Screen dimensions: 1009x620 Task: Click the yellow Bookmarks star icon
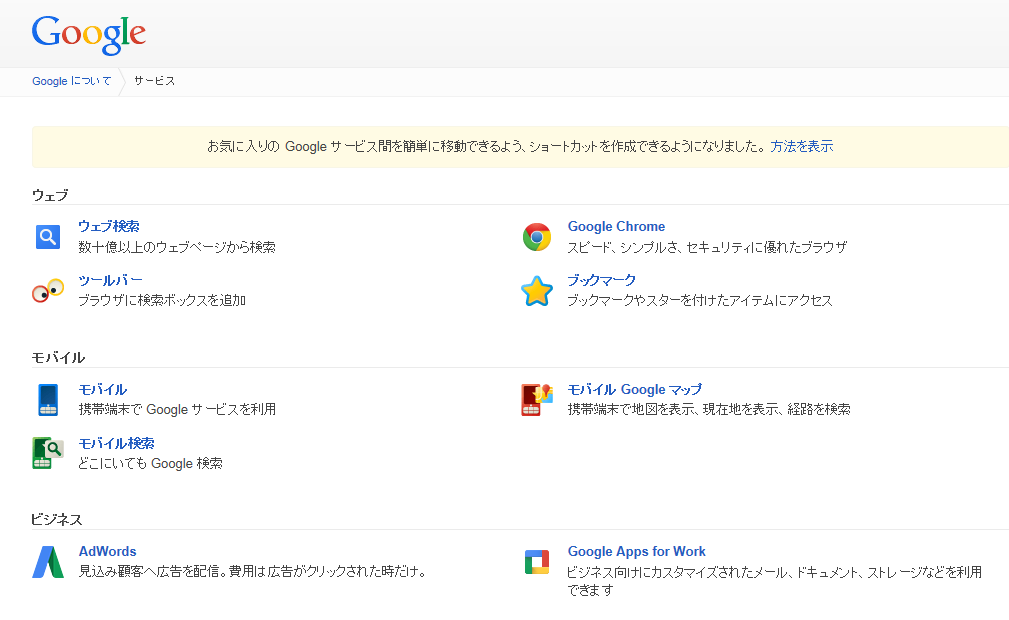pyautogui.click(x=537, y=291)
